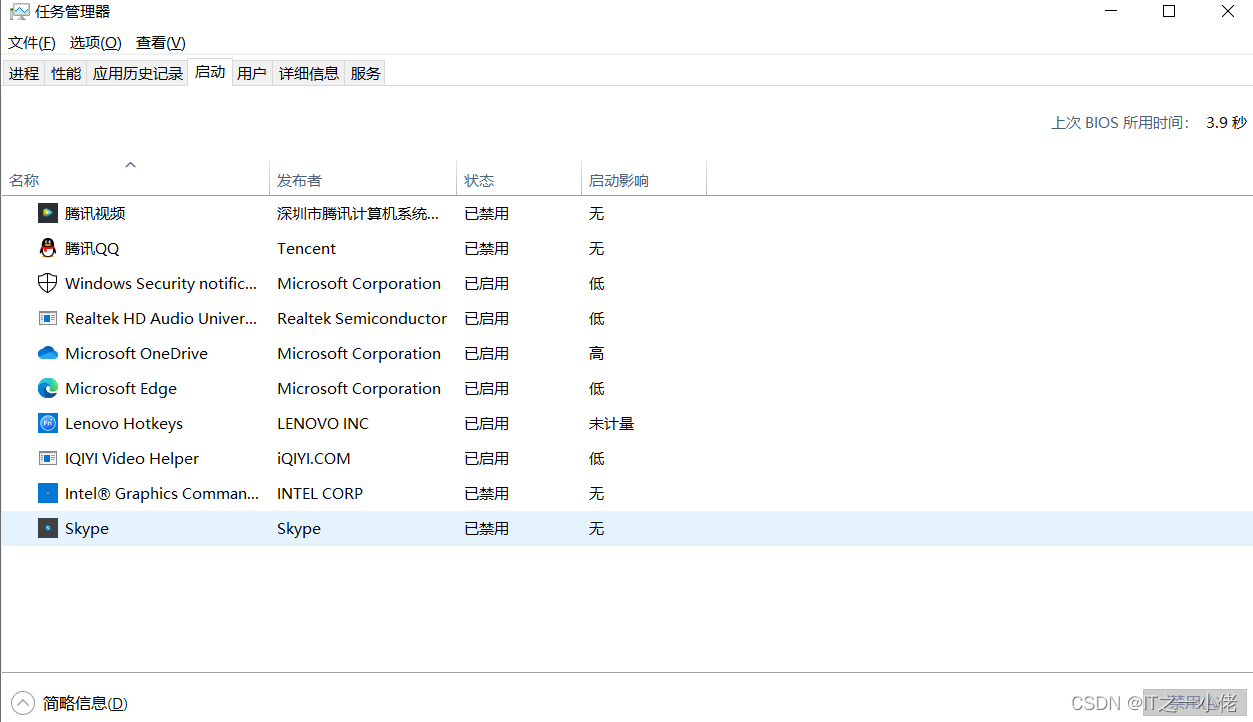Click the Skype name text
1253x722 pixels.
pos(87,528)
